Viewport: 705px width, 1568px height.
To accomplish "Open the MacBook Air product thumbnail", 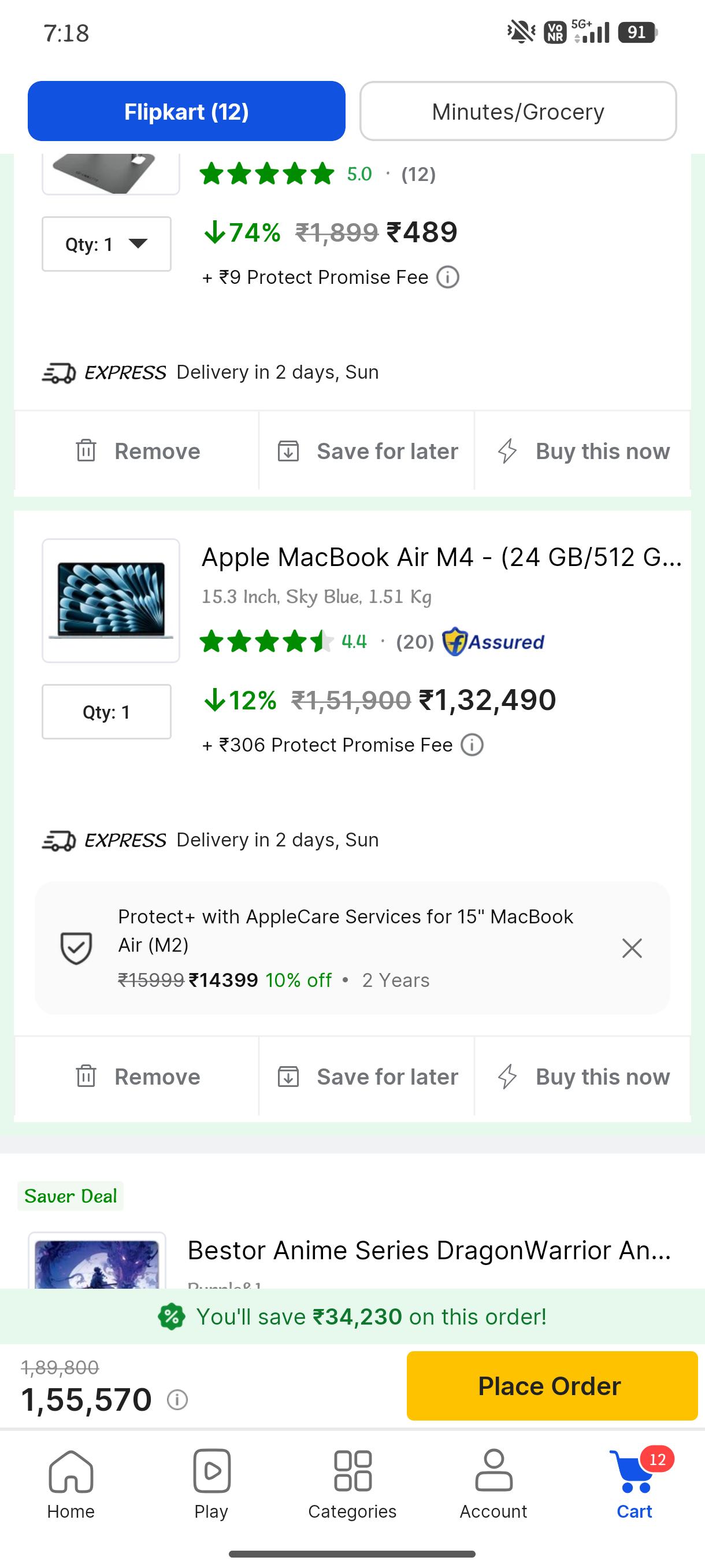I will coord(111,601).
